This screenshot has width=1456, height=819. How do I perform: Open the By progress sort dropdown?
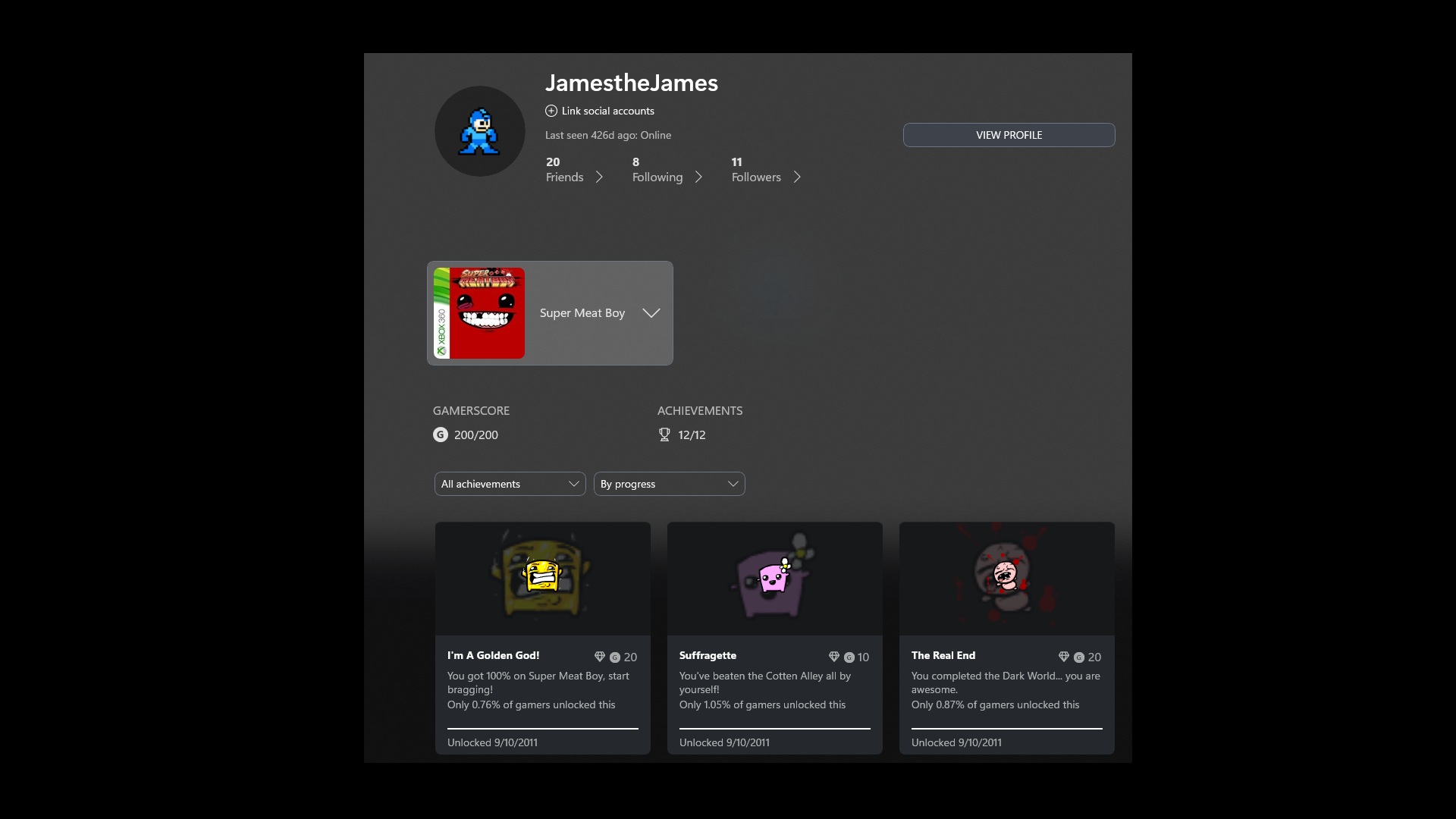(669, 484)
